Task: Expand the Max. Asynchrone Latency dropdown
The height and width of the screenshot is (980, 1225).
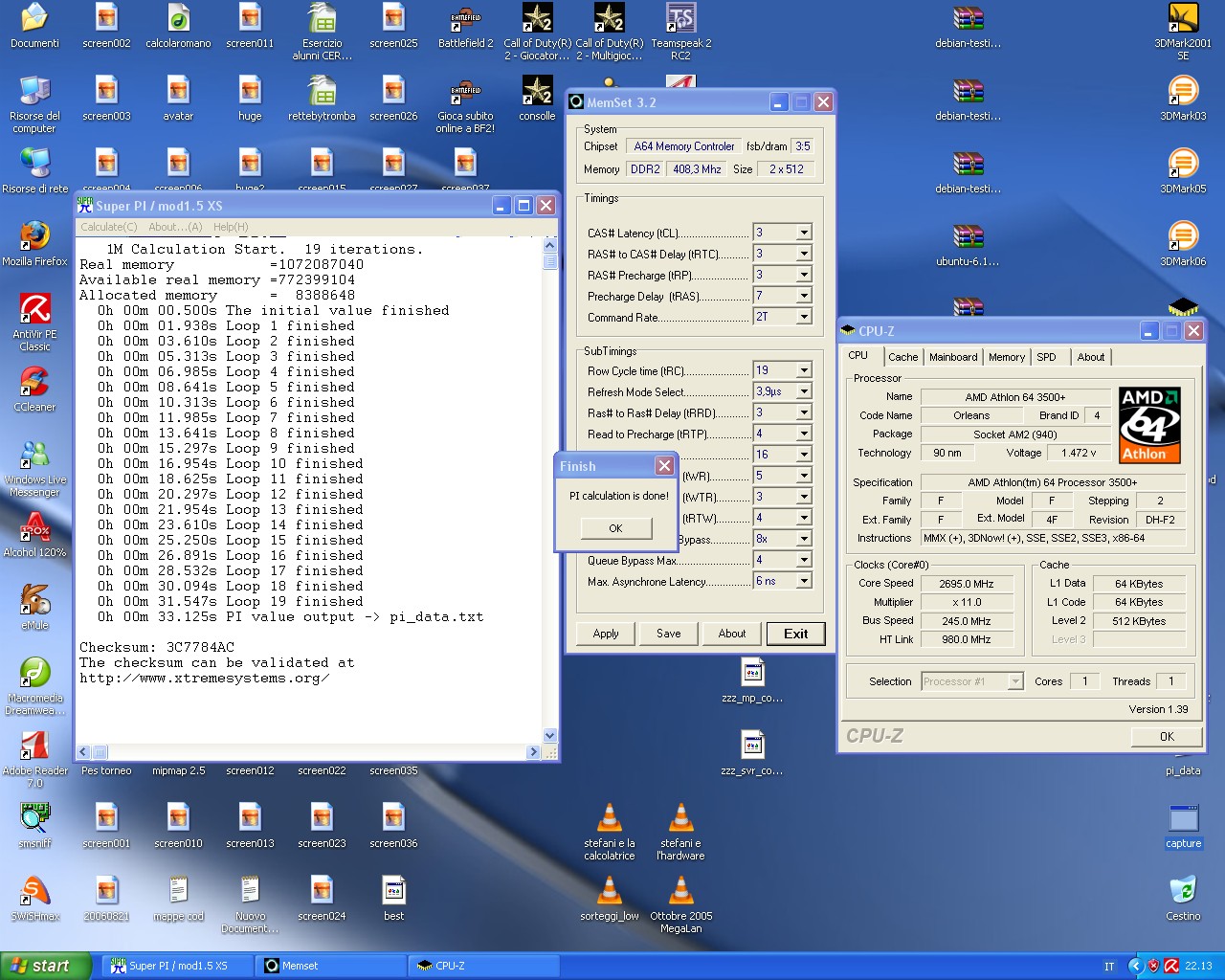Action: point(804,581)
